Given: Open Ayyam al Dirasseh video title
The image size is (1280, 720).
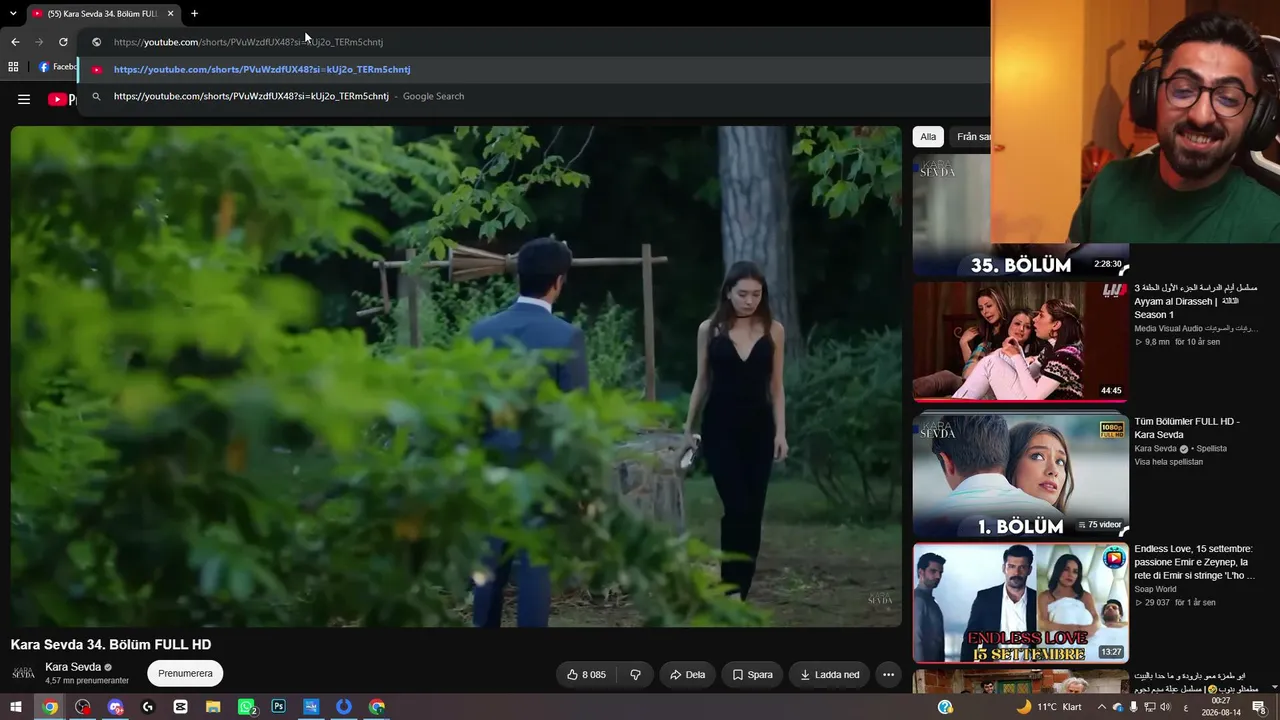Looking at the screenshot, I should coord(1195,301).
